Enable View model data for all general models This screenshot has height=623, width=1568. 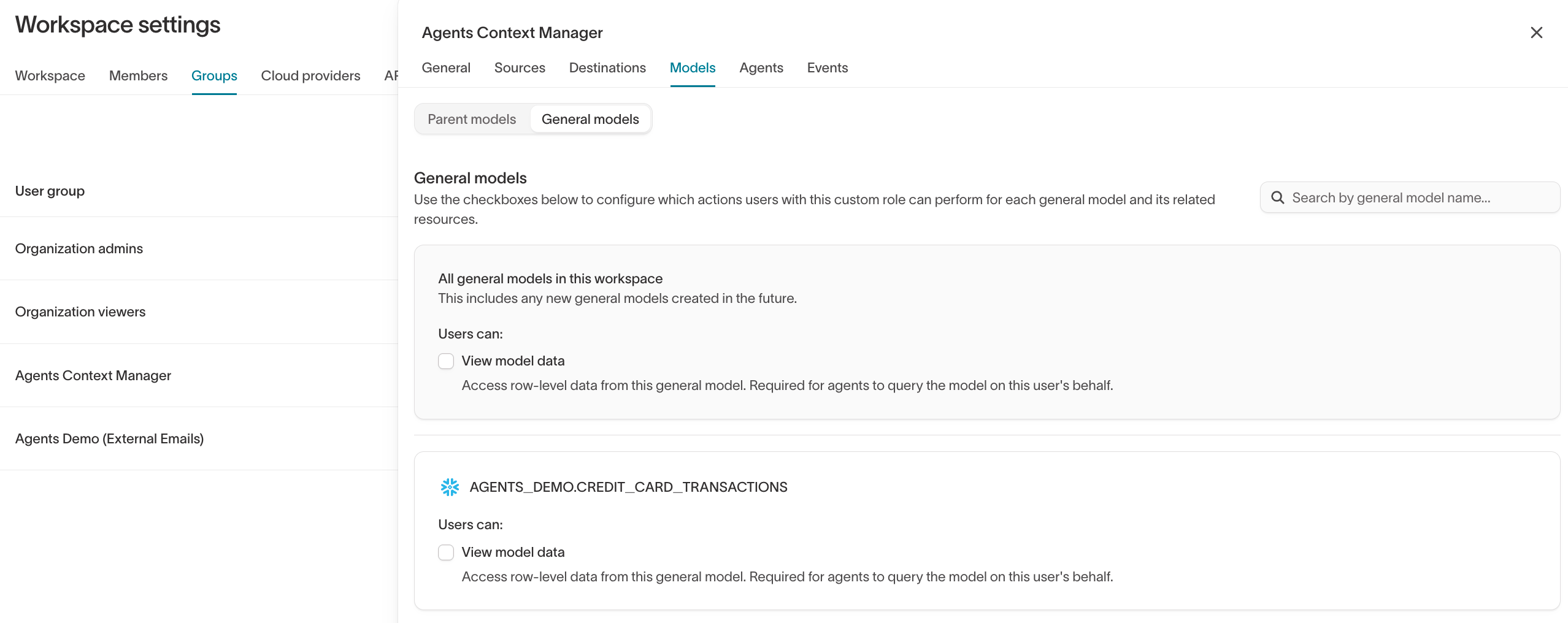tap(446, 361)
